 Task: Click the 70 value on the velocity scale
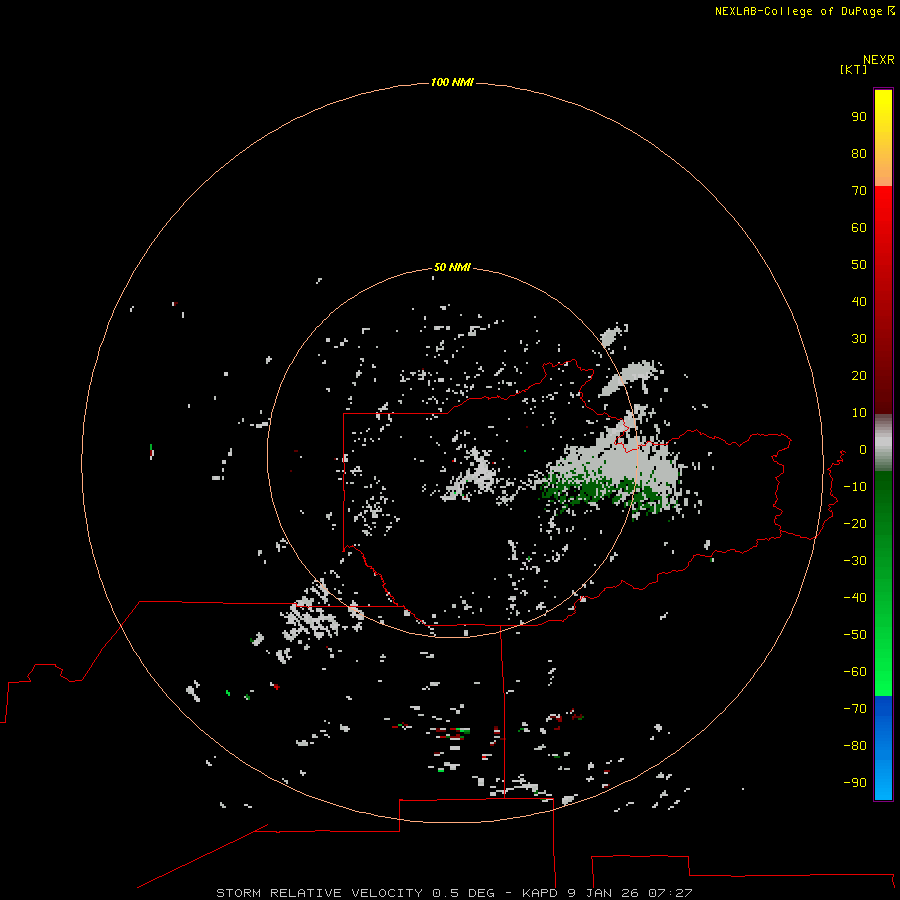click(x=859, y=191)
